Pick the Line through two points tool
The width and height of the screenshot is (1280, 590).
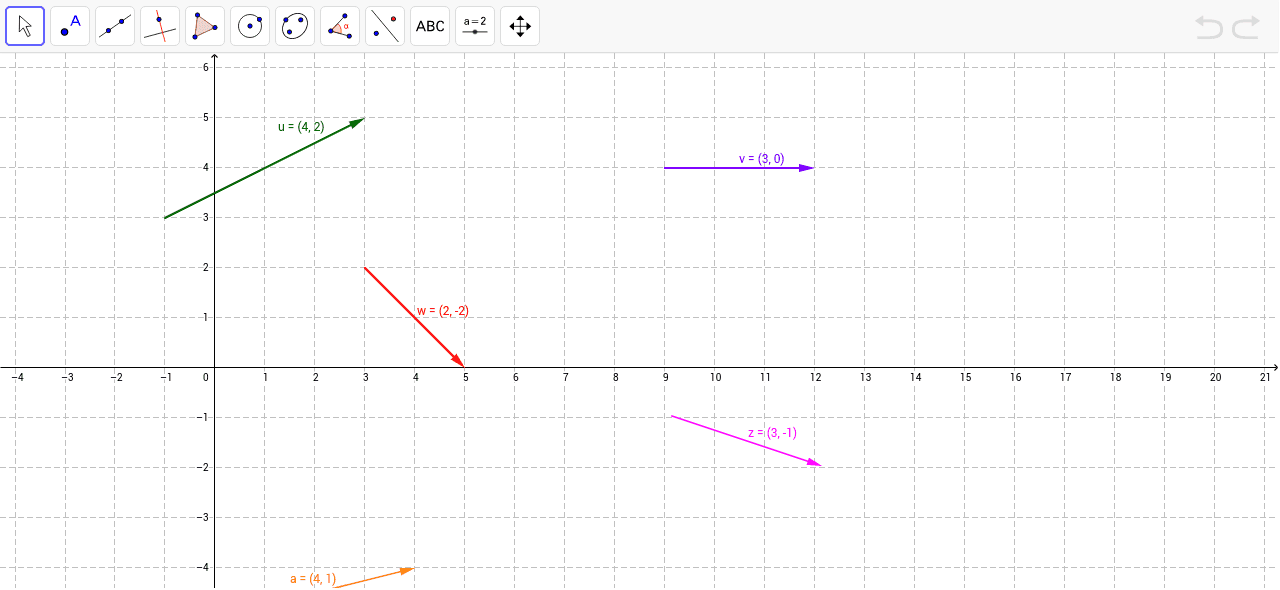coord(115,26)
